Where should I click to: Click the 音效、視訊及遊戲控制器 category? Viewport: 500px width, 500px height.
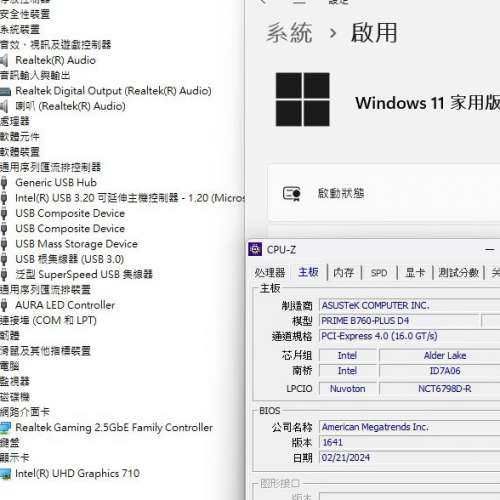pos(56,45)
